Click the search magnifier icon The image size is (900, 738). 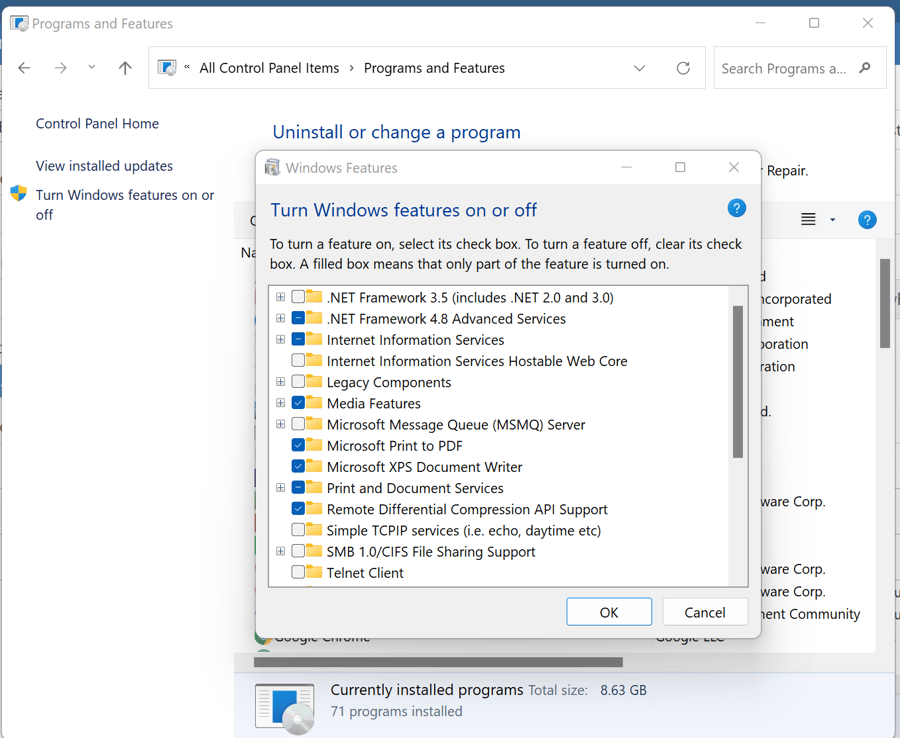[x=864, y=68]
